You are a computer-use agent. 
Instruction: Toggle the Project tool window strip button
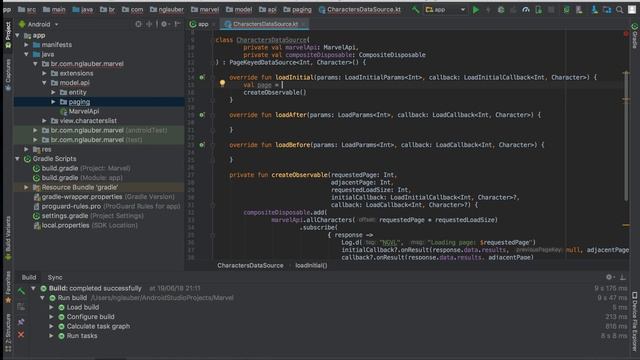[8, 35]
